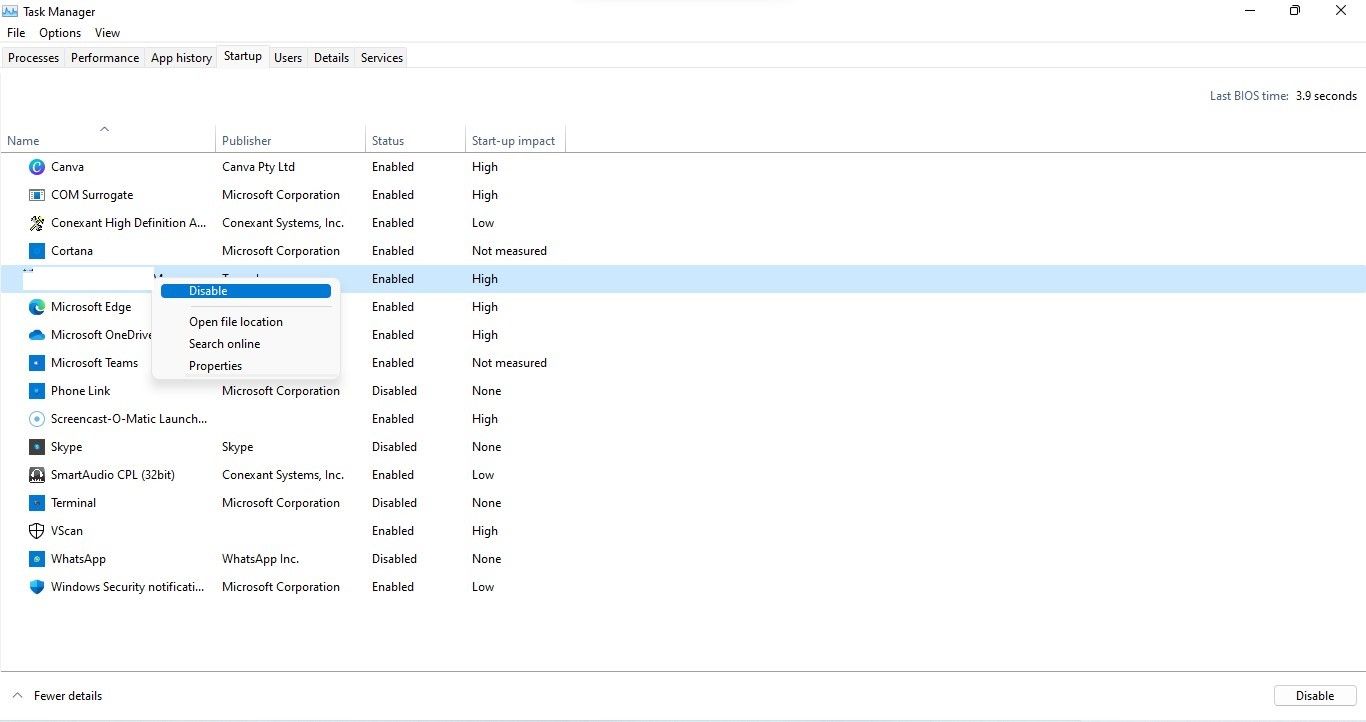Click the Skype startup icon

tap(37, 447)
